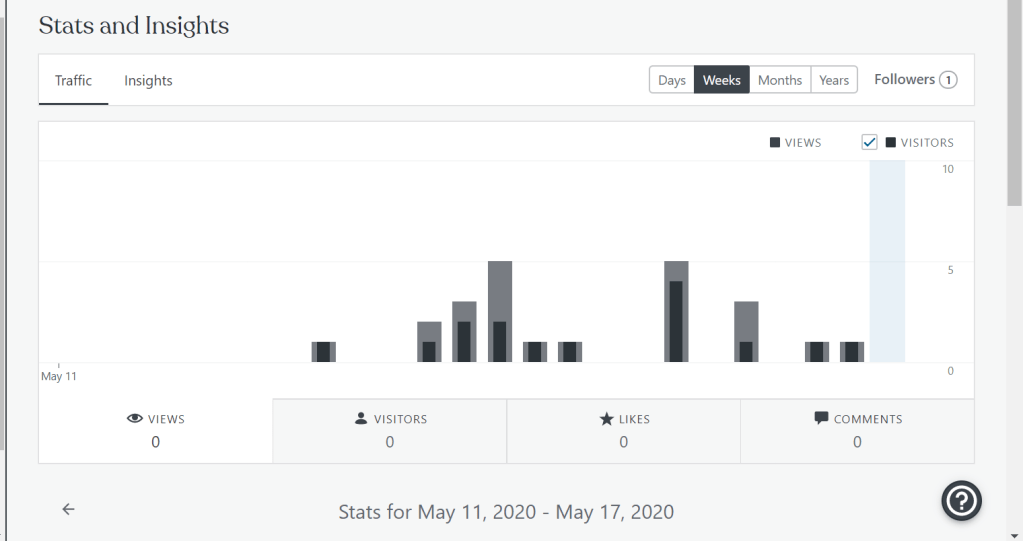Click the speech bubble Comments icon
The height and width of the screenshot is (541, 1023).
tap(822, 418)
